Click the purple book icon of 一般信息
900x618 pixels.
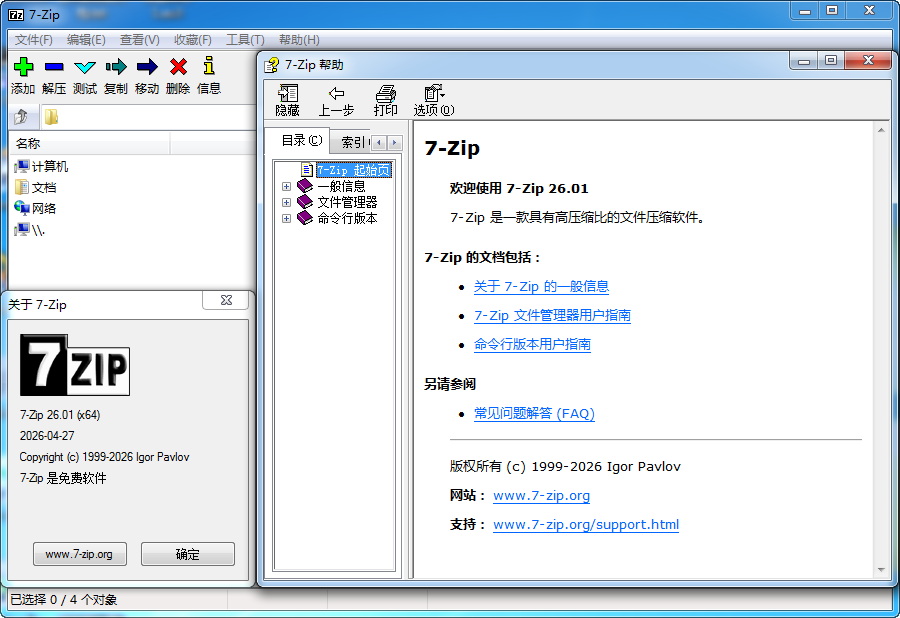click(x=305, y=186)
